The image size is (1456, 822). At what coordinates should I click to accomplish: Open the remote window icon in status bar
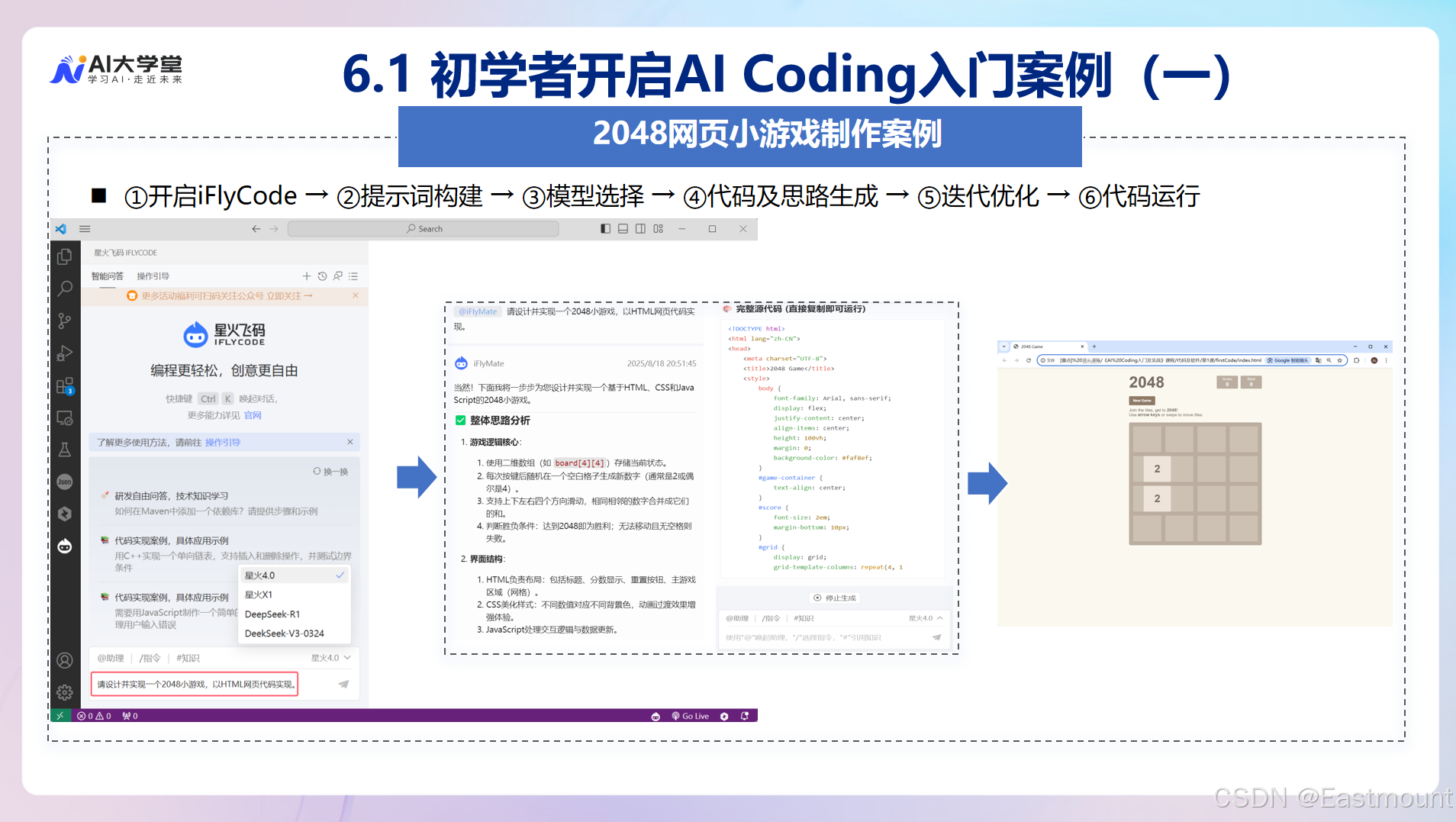60,716
